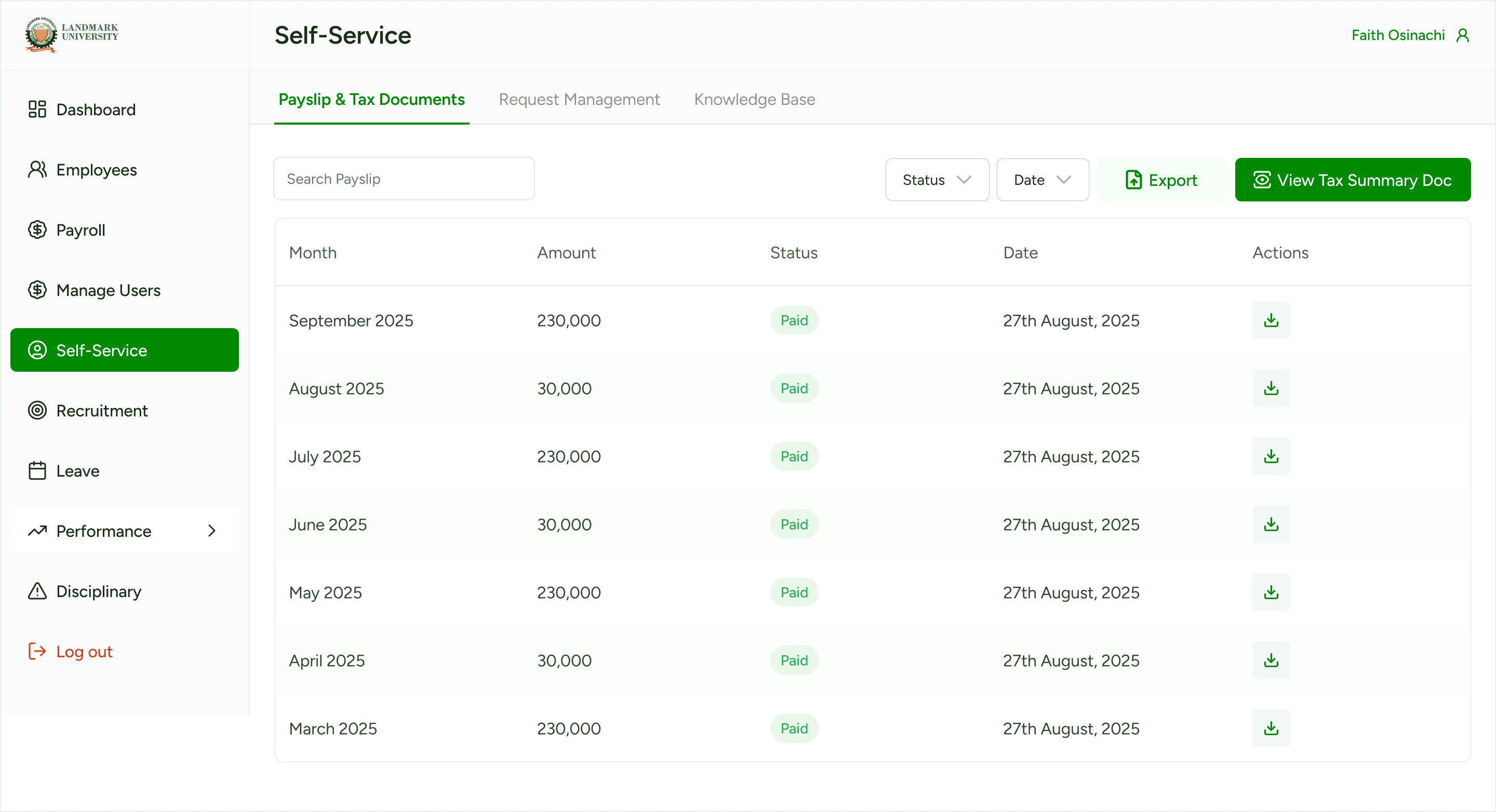This screenshot has height=812, width=1496.
Task: Open the Payroll page
Action: pos(81,231)
